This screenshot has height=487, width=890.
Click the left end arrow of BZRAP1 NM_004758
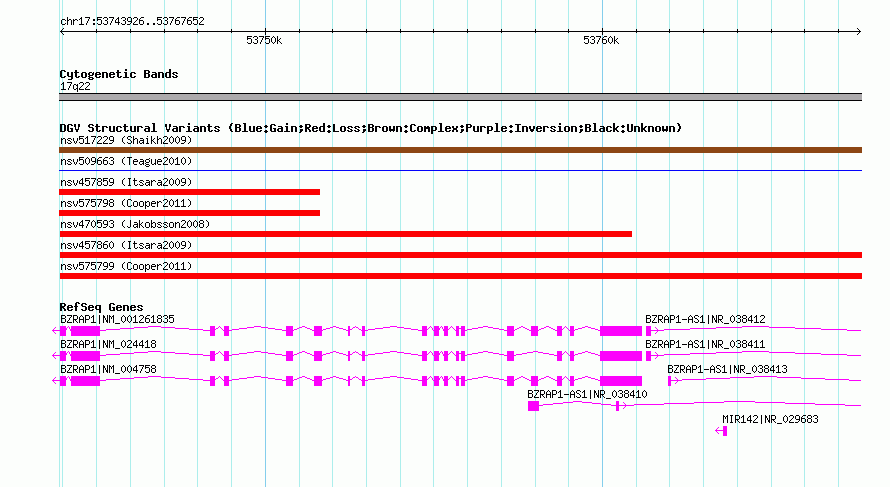click(x=55, y=381)
